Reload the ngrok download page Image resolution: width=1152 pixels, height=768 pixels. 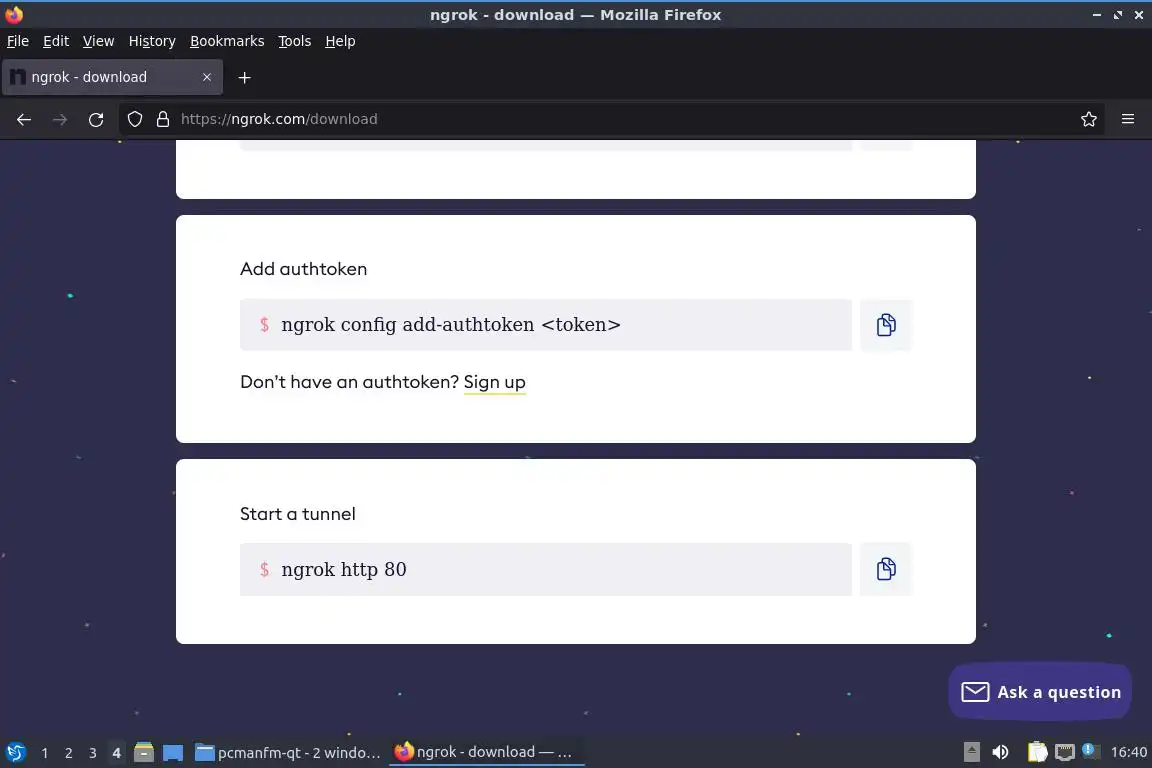(x=96, y=119)
